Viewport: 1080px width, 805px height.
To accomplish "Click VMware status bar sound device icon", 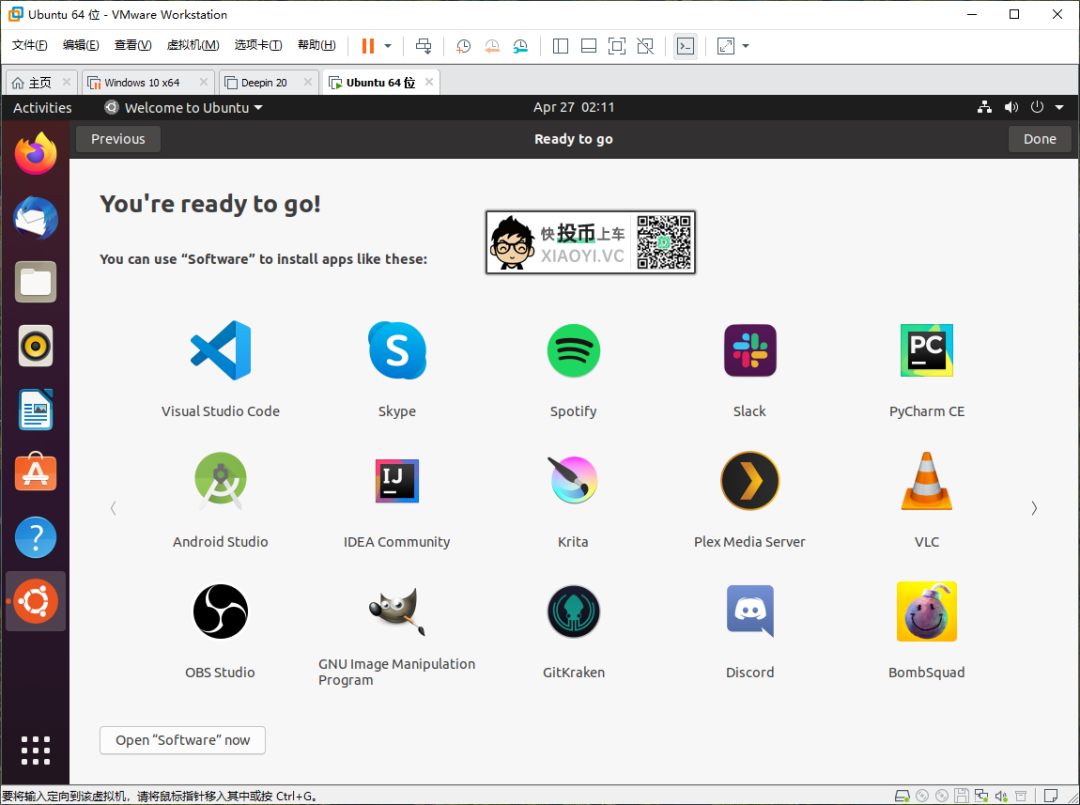I will [1001, 796].
